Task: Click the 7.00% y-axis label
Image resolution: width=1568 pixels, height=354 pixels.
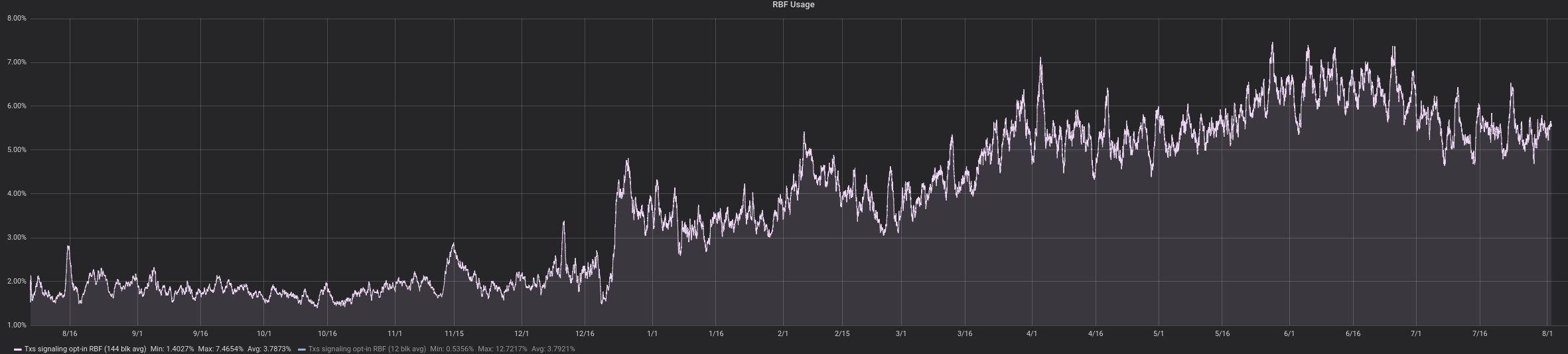Action: (17, 62)
